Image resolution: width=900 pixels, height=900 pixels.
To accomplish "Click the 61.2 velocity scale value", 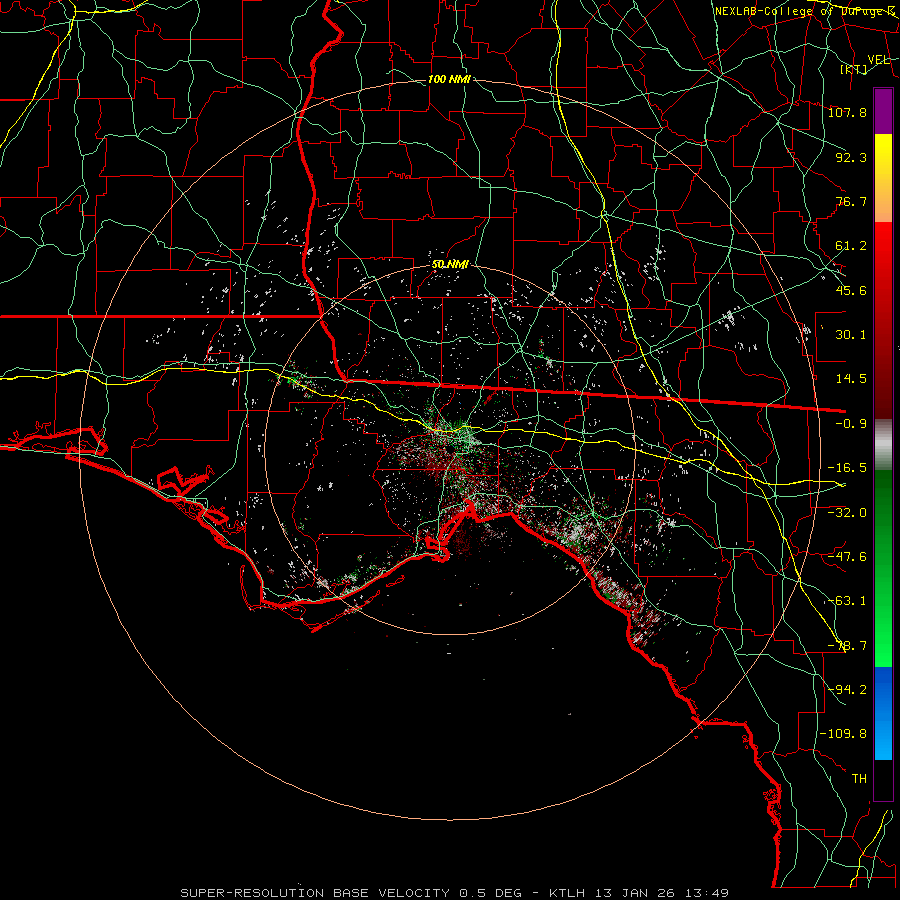I will pos(851,246).
